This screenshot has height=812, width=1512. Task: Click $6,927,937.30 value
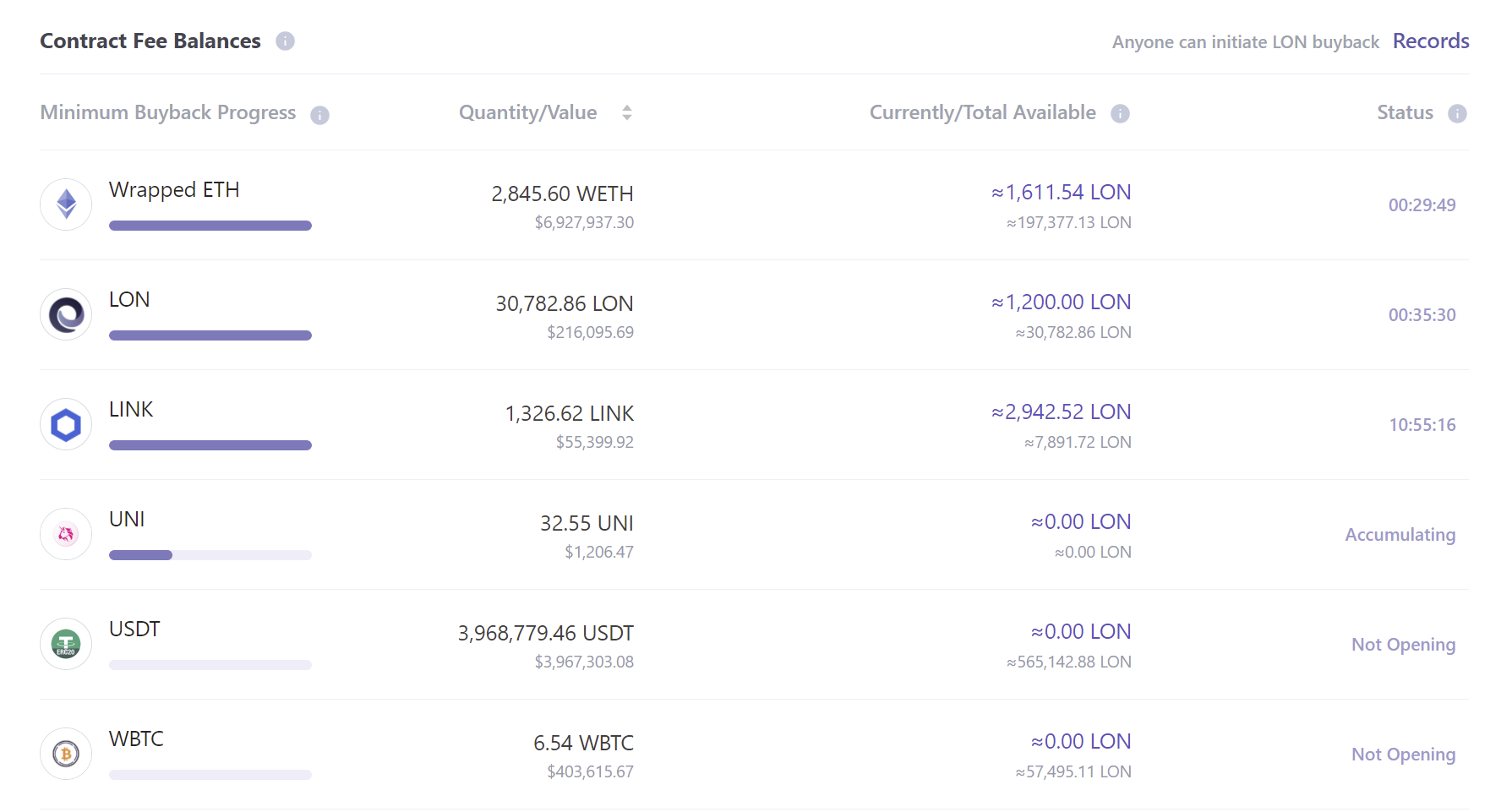point(584,222)
